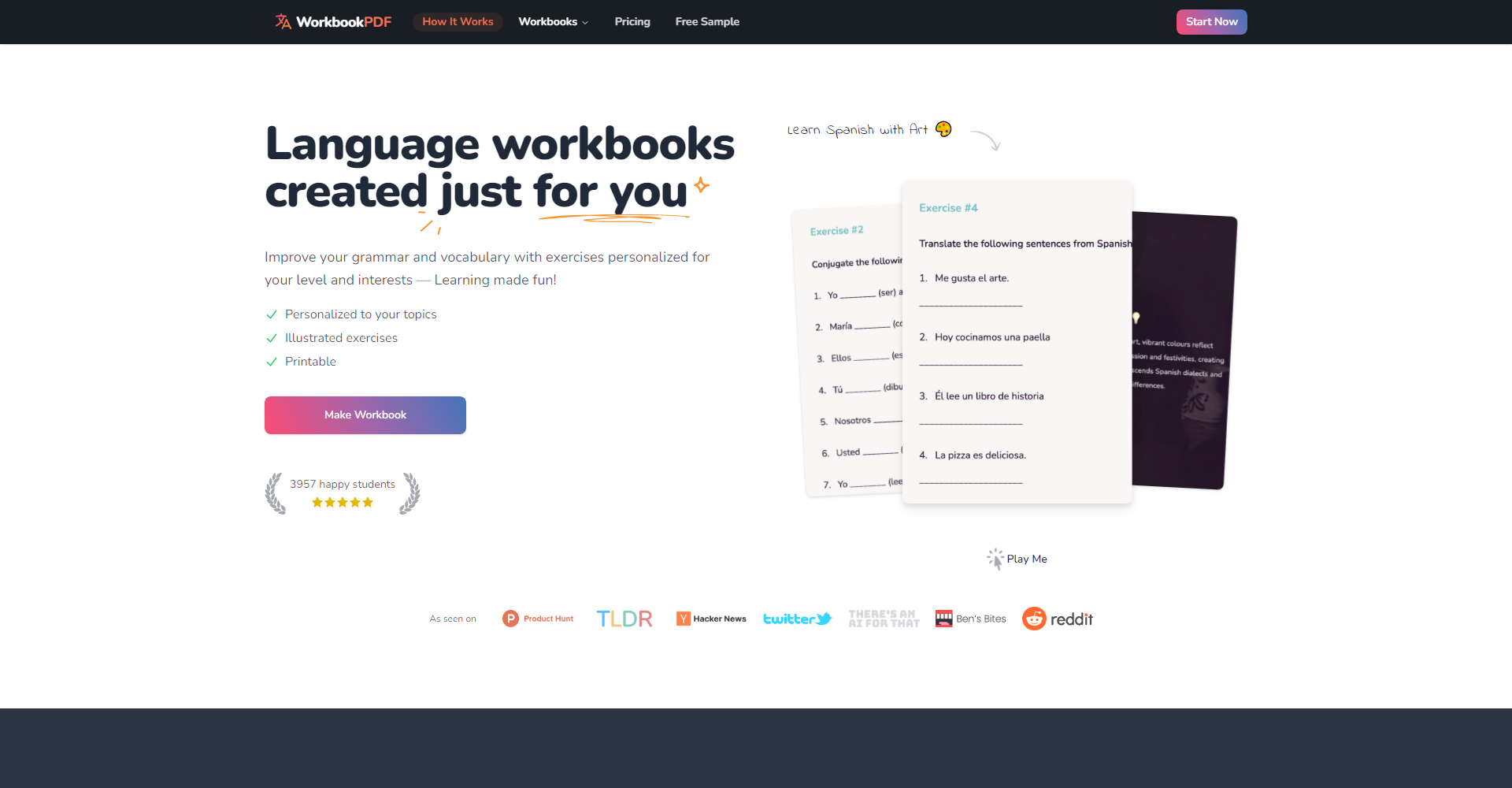Click the There's An AI For That logo
The image size is (1512, 788).
click(883, 619)
